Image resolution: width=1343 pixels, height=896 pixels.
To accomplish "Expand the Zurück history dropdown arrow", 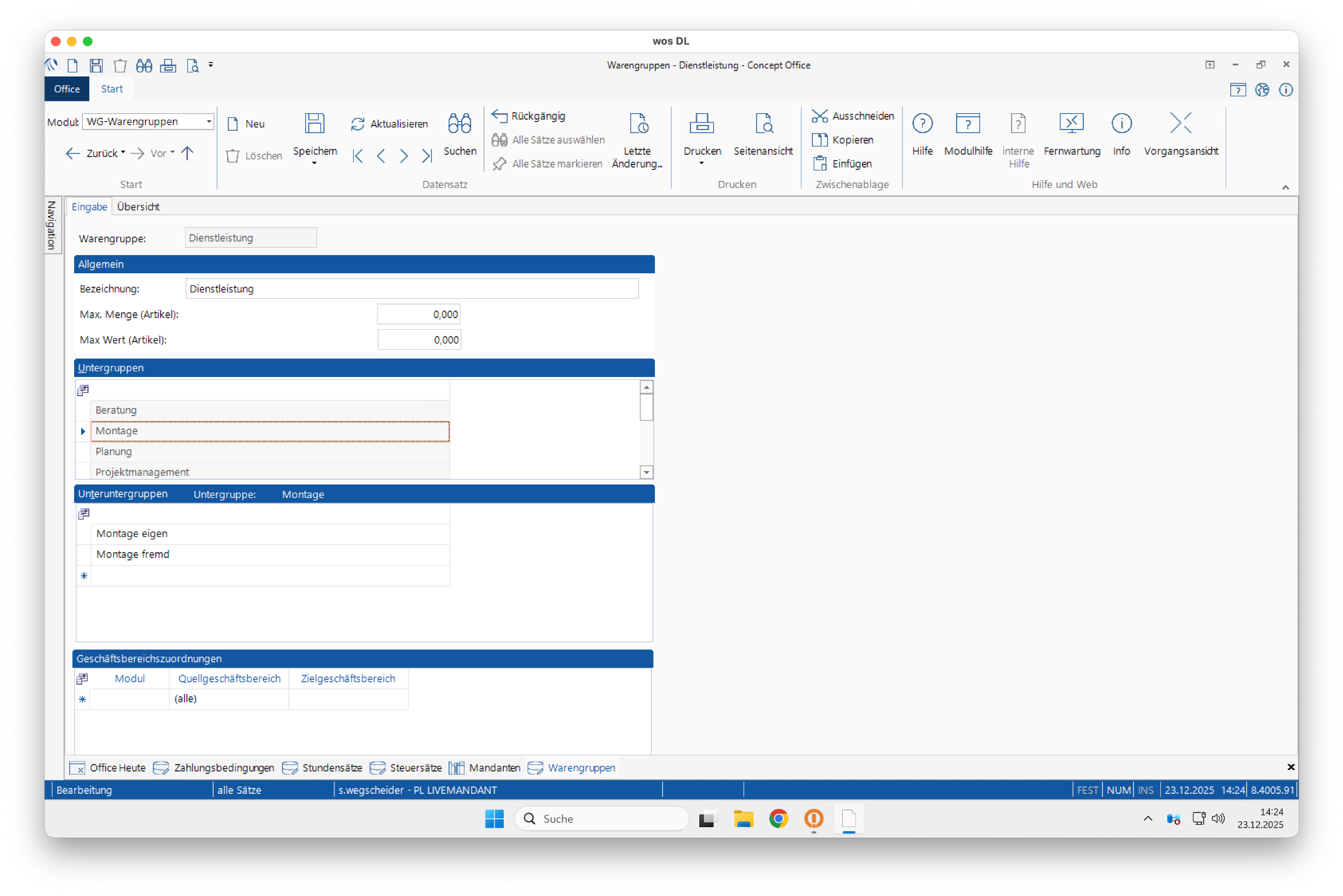I will click(x=123, y=153).
